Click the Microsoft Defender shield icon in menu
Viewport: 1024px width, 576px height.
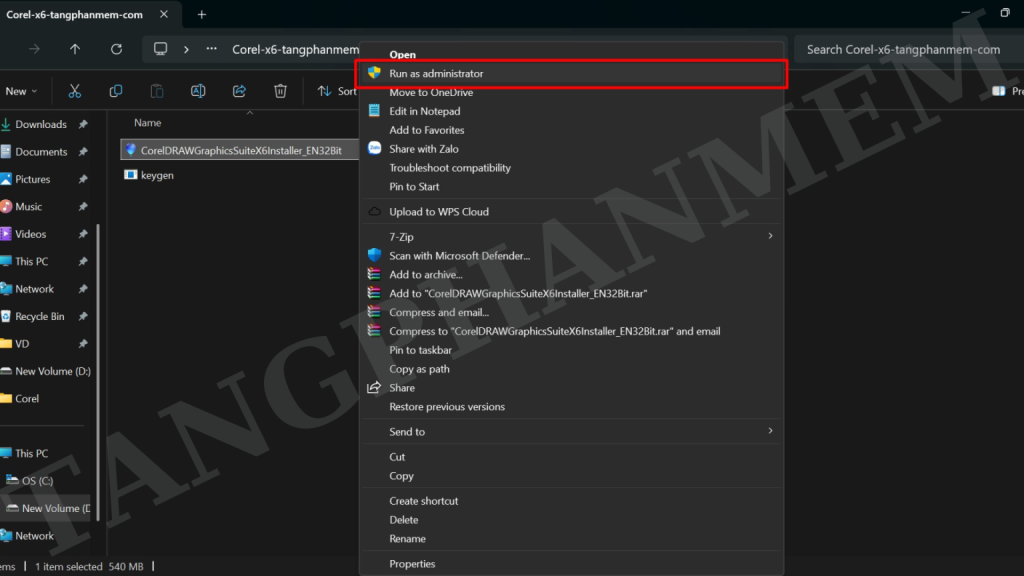click(x=375, y=256)
